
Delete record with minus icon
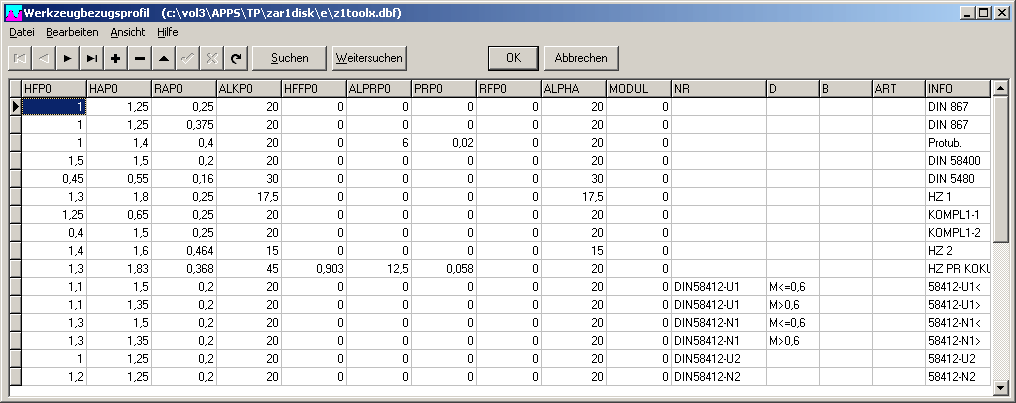tap(140, 58)
